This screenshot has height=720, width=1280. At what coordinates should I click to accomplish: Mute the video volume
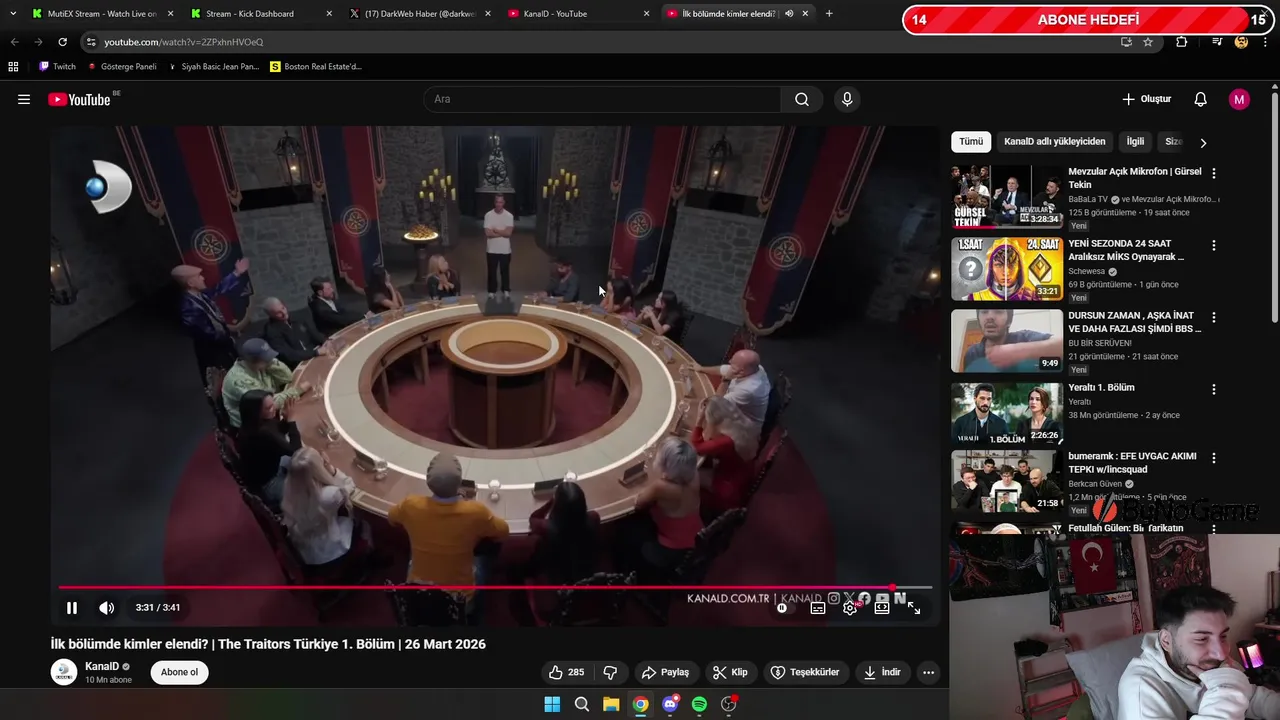(107, 608)
